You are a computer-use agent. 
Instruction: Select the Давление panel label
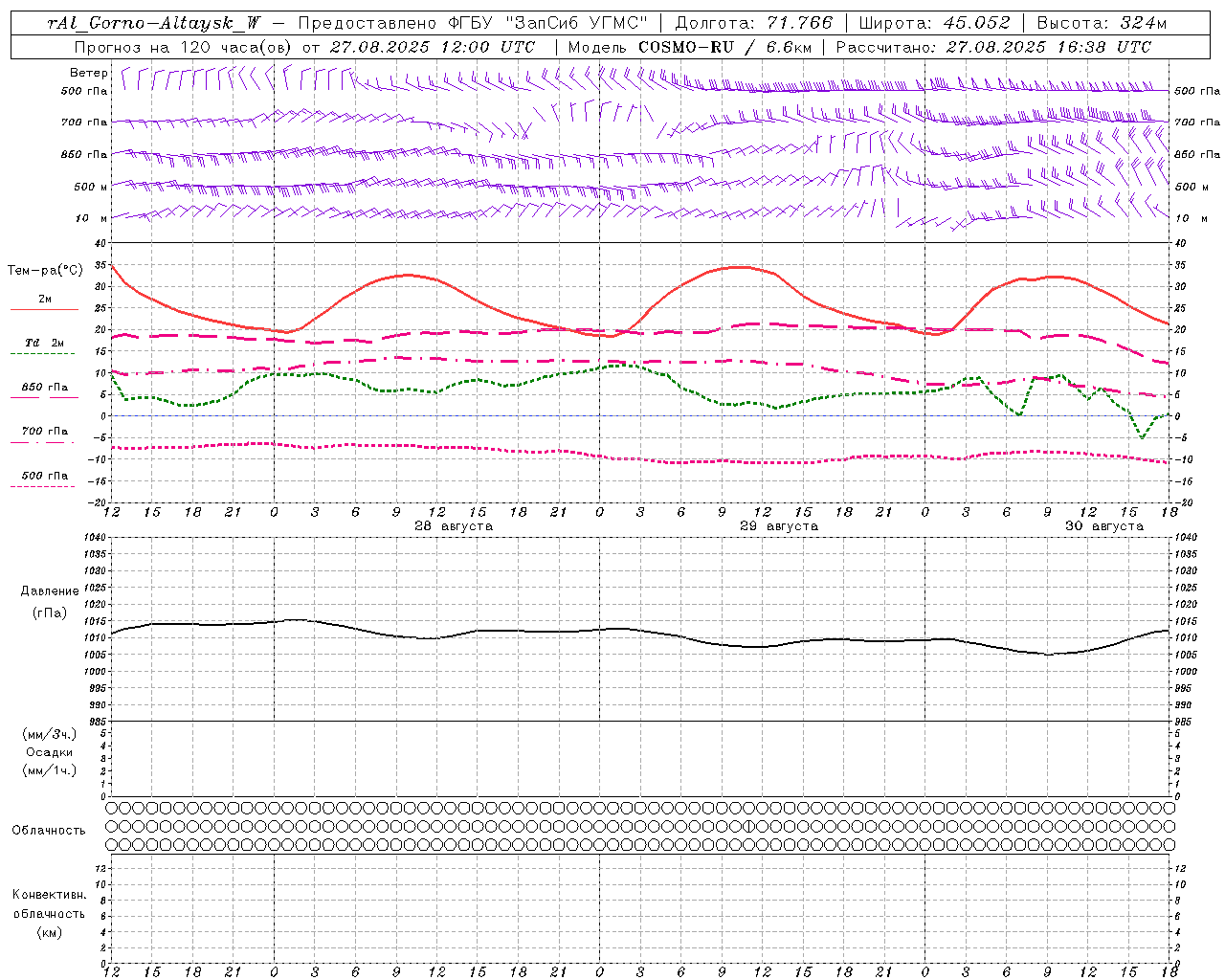tap(50, 591)
